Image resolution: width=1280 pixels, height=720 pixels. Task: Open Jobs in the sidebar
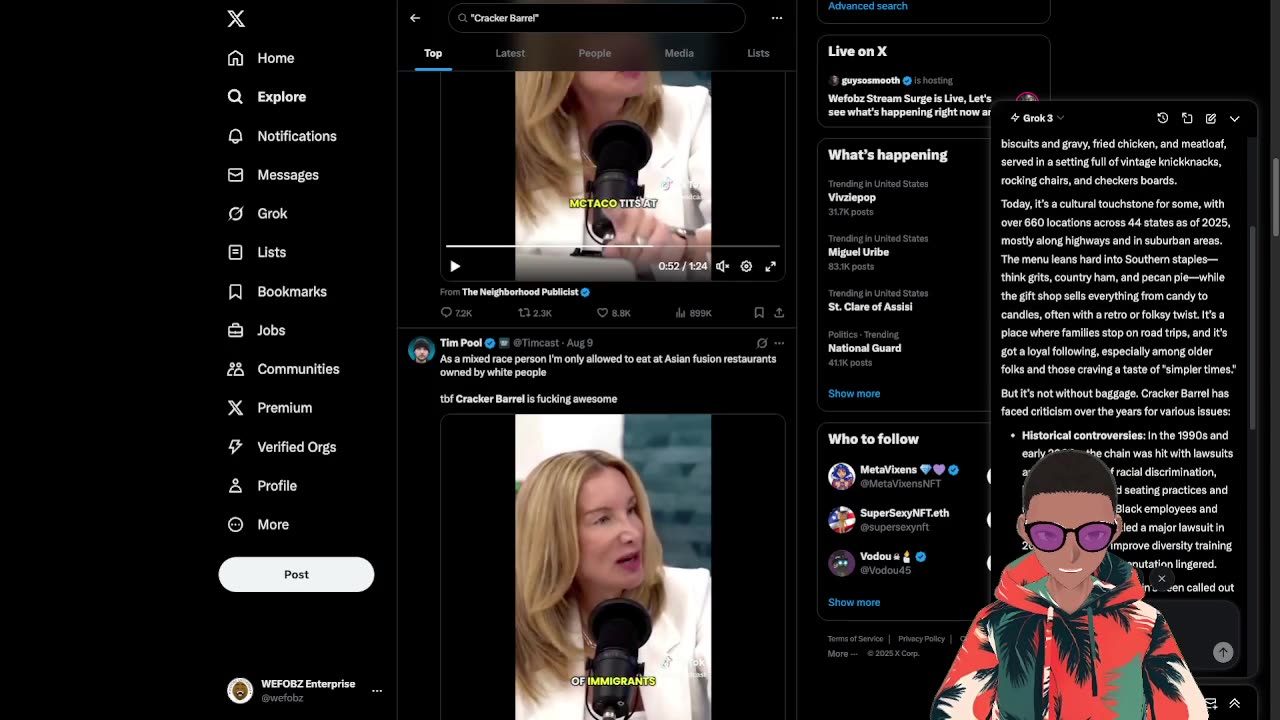pyautogui.click(x=256, y=330)
